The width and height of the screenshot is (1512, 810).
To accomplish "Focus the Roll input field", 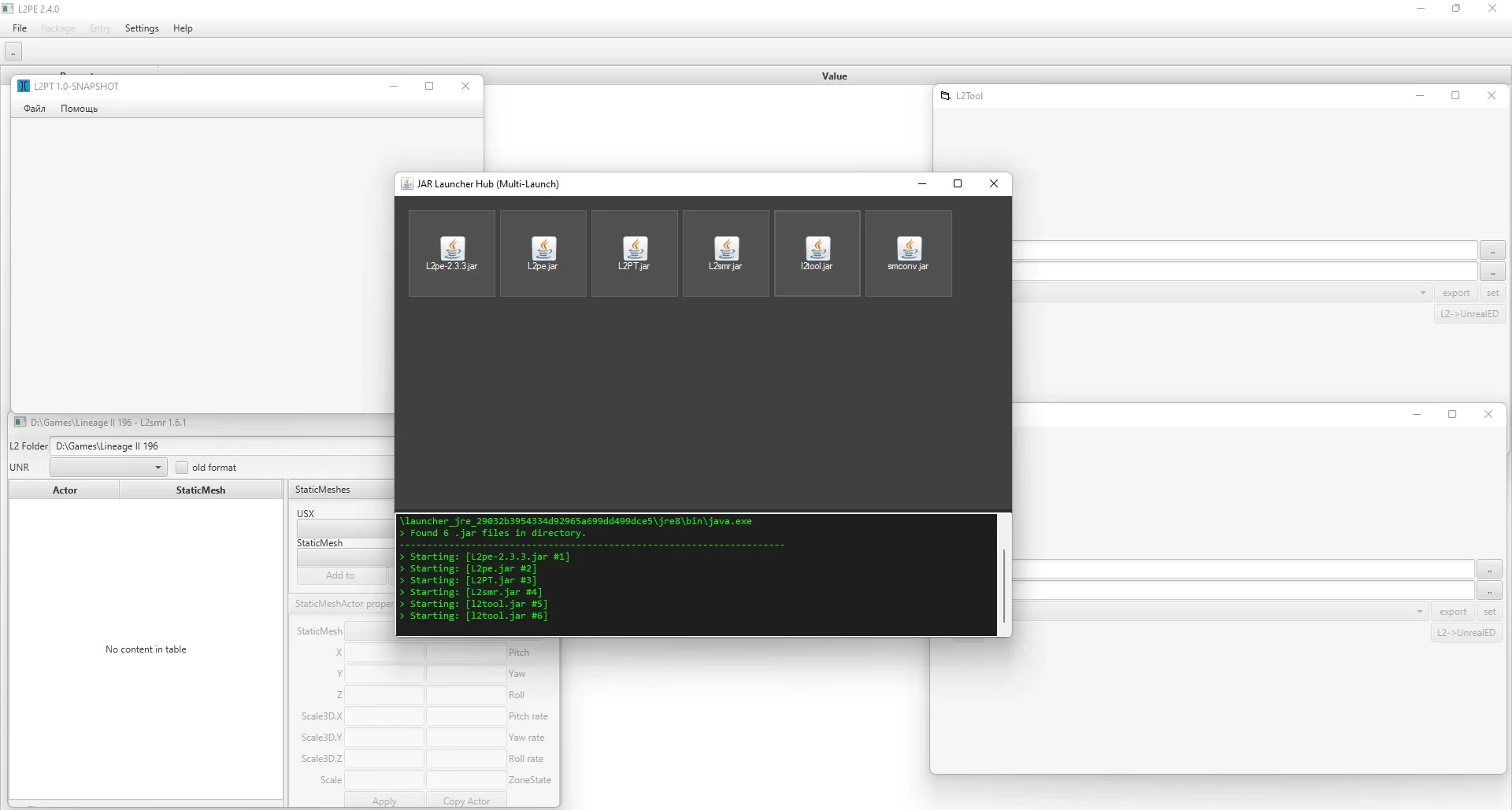I will point(466,695).
